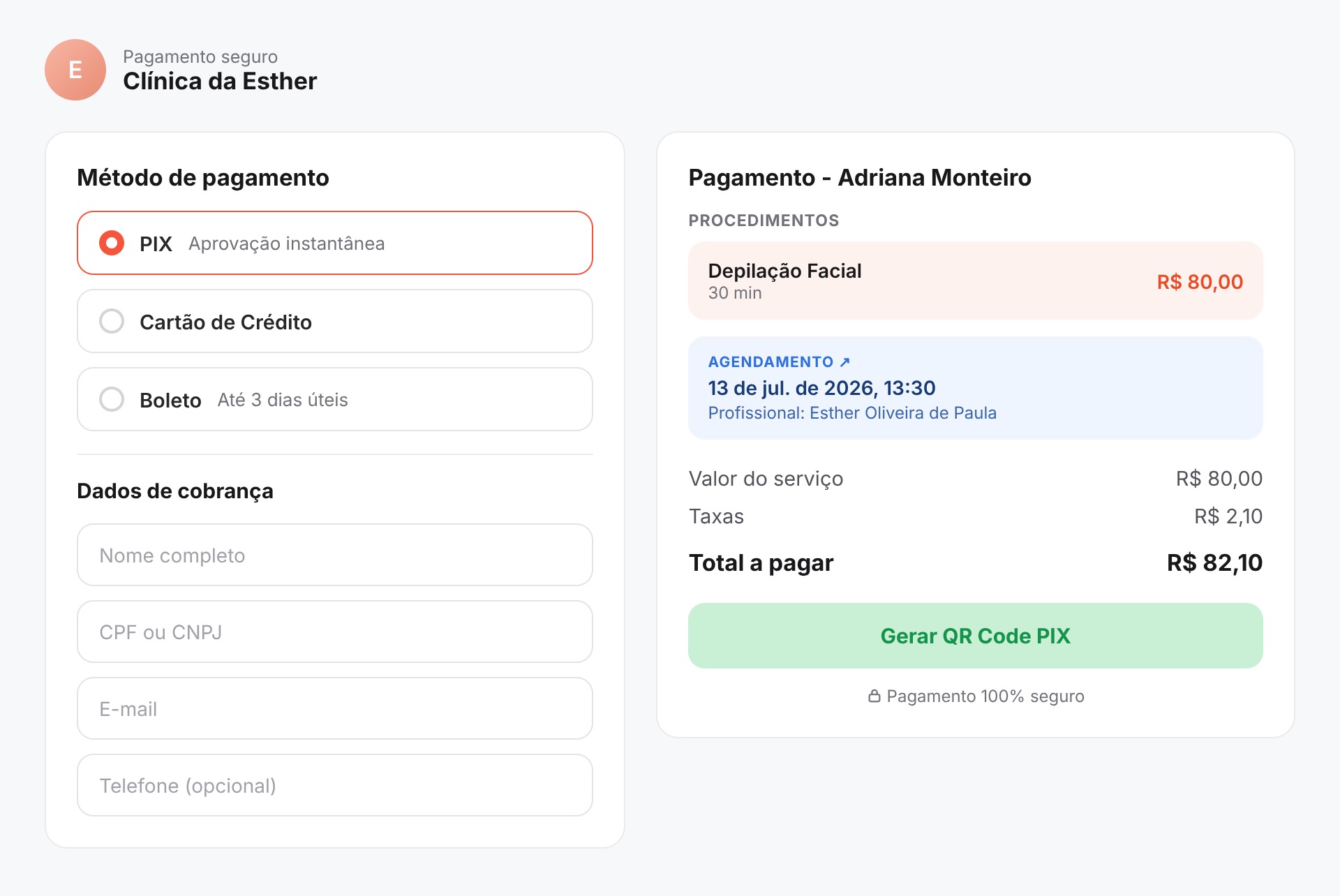Click the 'R$ 2,10' taxas value
The image size is (1340, 896).
point(1228,516)
